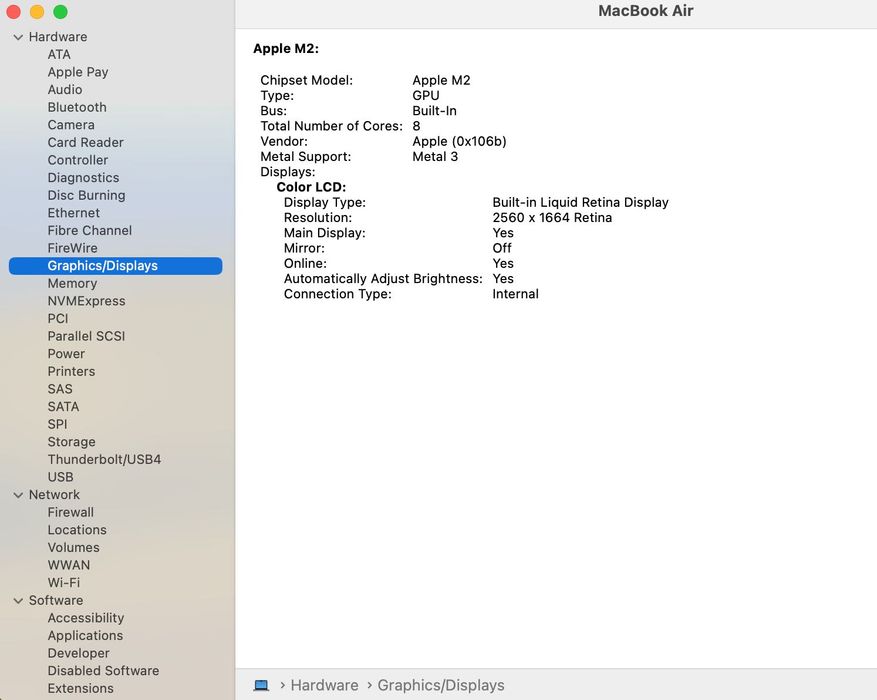Click the 'Color LCD:' display heading

tap(311, 187)
